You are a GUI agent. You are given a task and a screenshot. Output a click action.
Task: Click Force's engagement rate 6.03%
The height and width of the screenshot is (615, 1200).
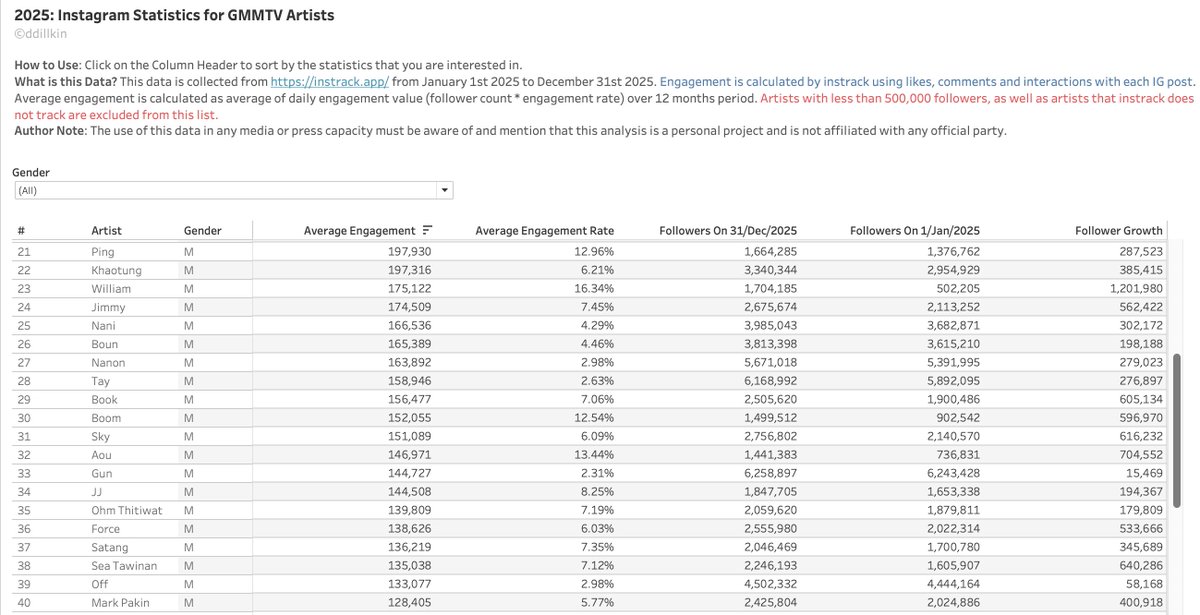coord(597,529)
